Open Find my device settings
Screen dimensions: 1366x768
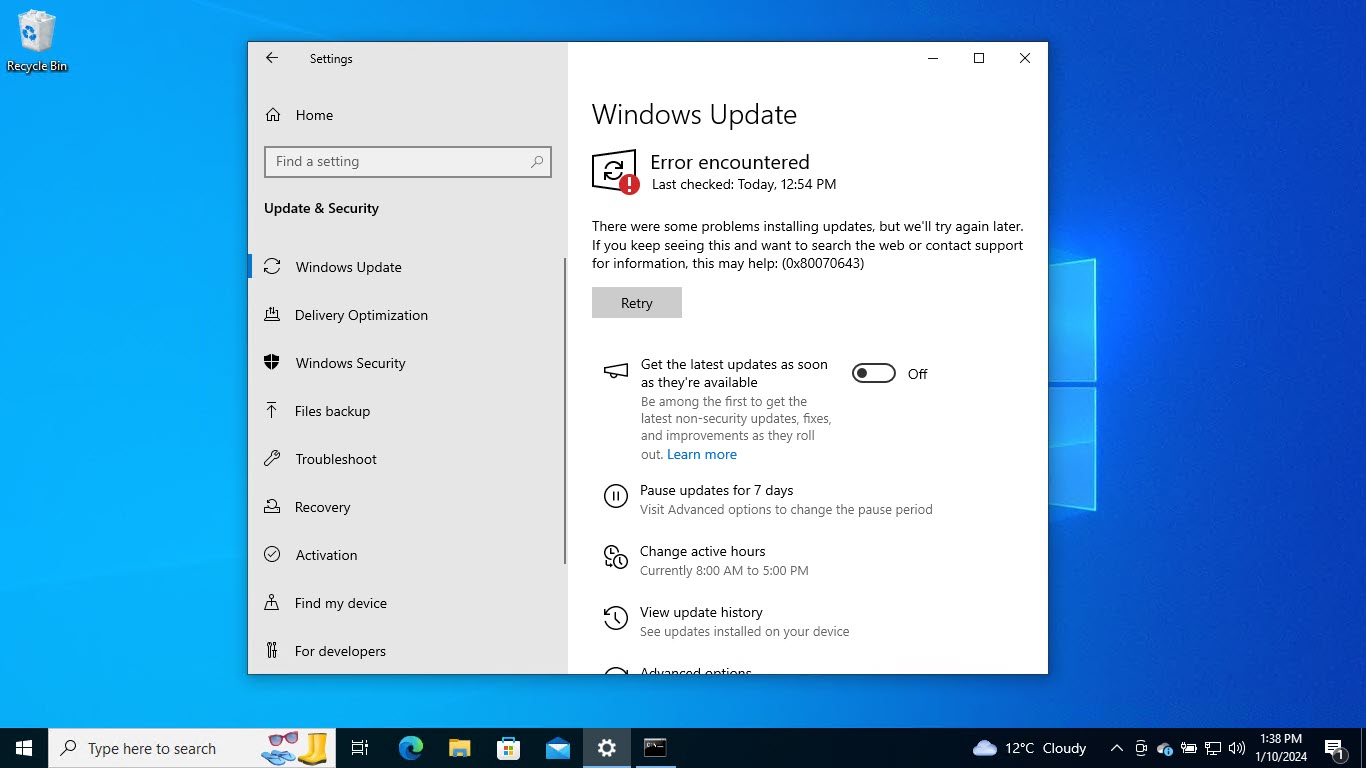point(408,603)
